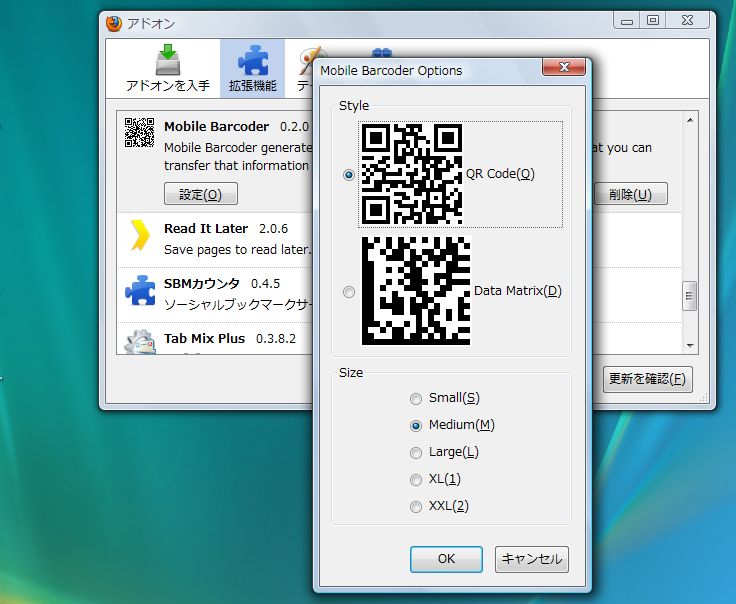Viewport: 736px width, 604px height.
Task: Close the Mobile Barcoder Options dialog
Action: pos(564,67)
